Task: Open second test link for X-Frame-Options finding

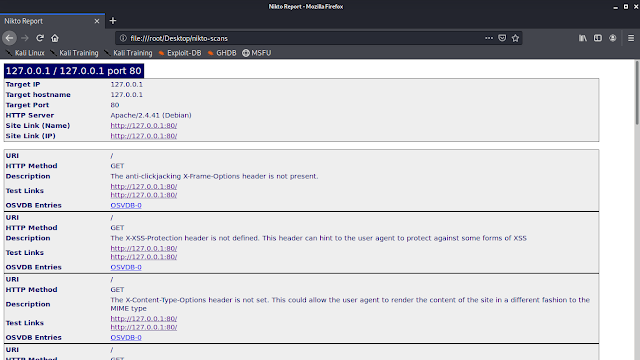Action: click(144, 195)
